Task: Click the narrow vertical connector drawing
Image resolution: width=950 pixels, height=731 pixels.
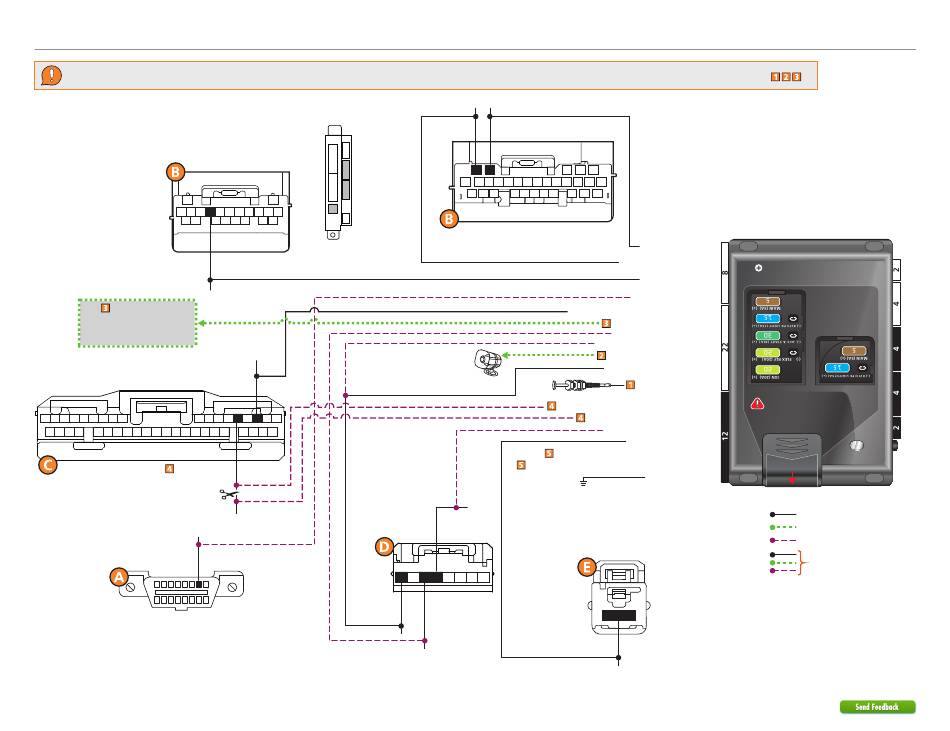Action: (x=338, y=182)
